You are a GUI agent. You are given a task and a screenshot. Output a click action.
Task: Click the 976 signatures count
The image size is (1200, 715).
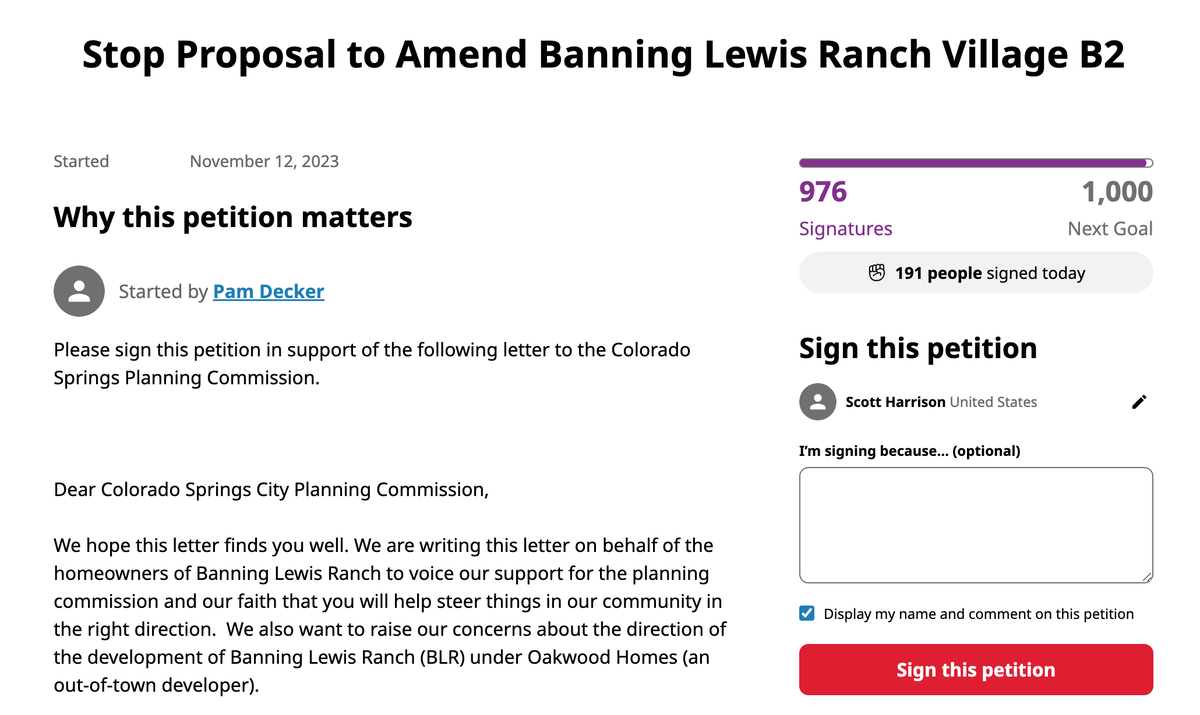point(823,192)
